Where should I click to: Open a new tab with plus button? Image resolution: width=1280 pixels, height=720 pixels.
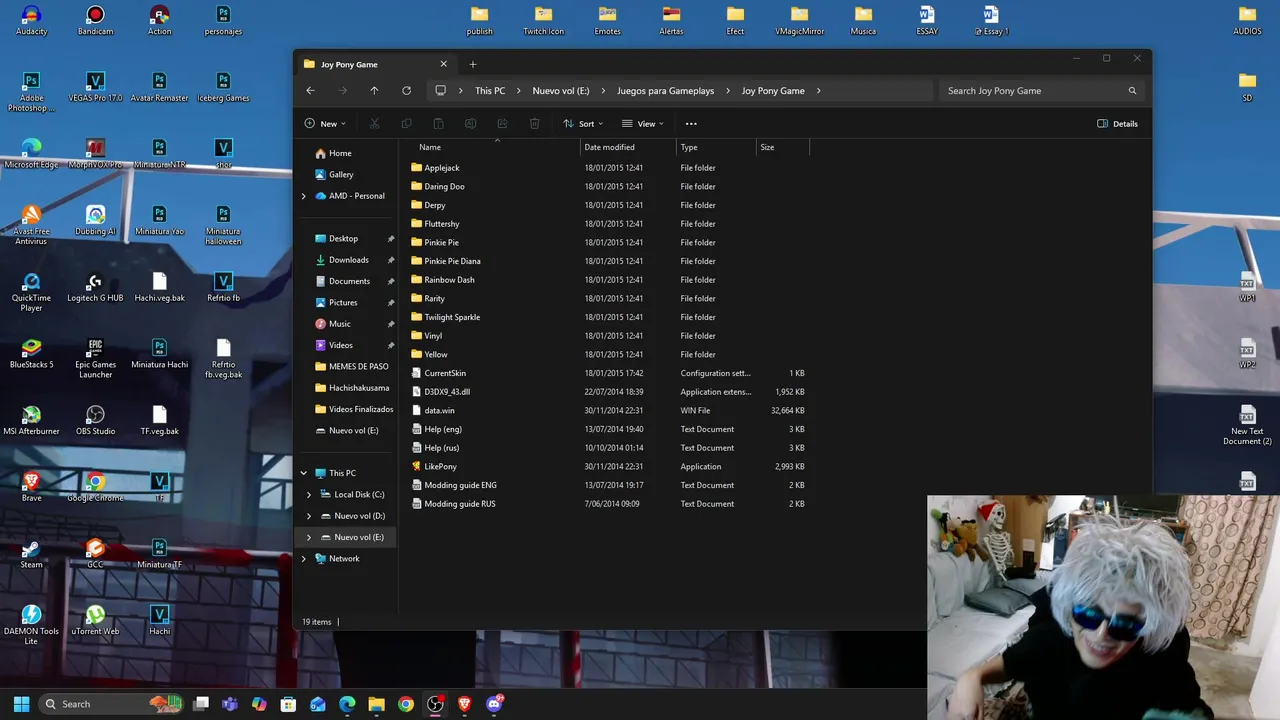click(x=473, y=64)
